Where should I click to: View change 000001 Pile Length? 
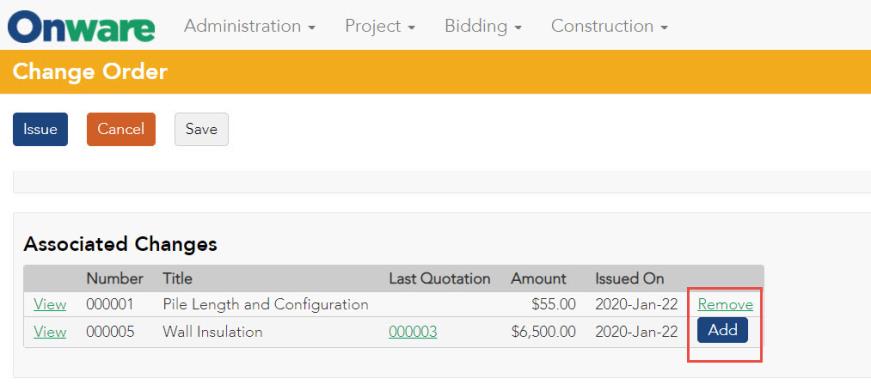click(x=50, y=304)
